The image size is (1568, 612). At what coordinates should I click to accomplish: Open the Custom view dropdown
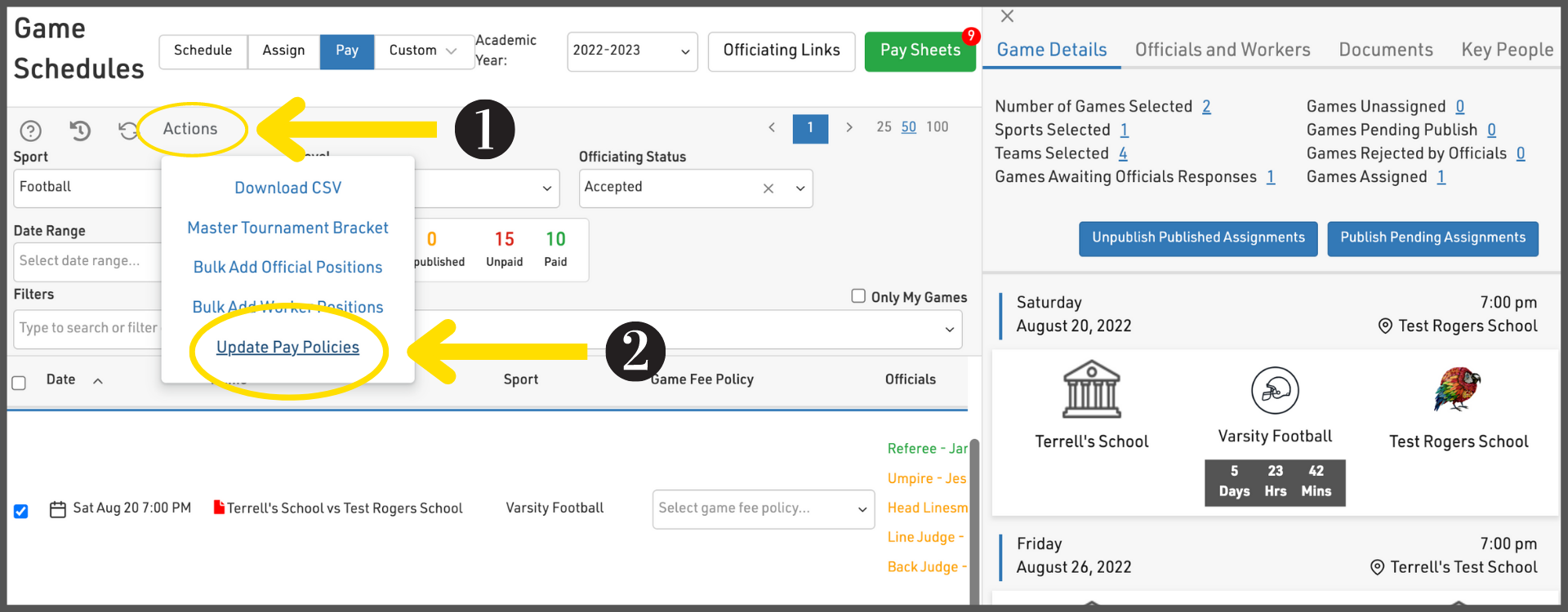(422, 51)
